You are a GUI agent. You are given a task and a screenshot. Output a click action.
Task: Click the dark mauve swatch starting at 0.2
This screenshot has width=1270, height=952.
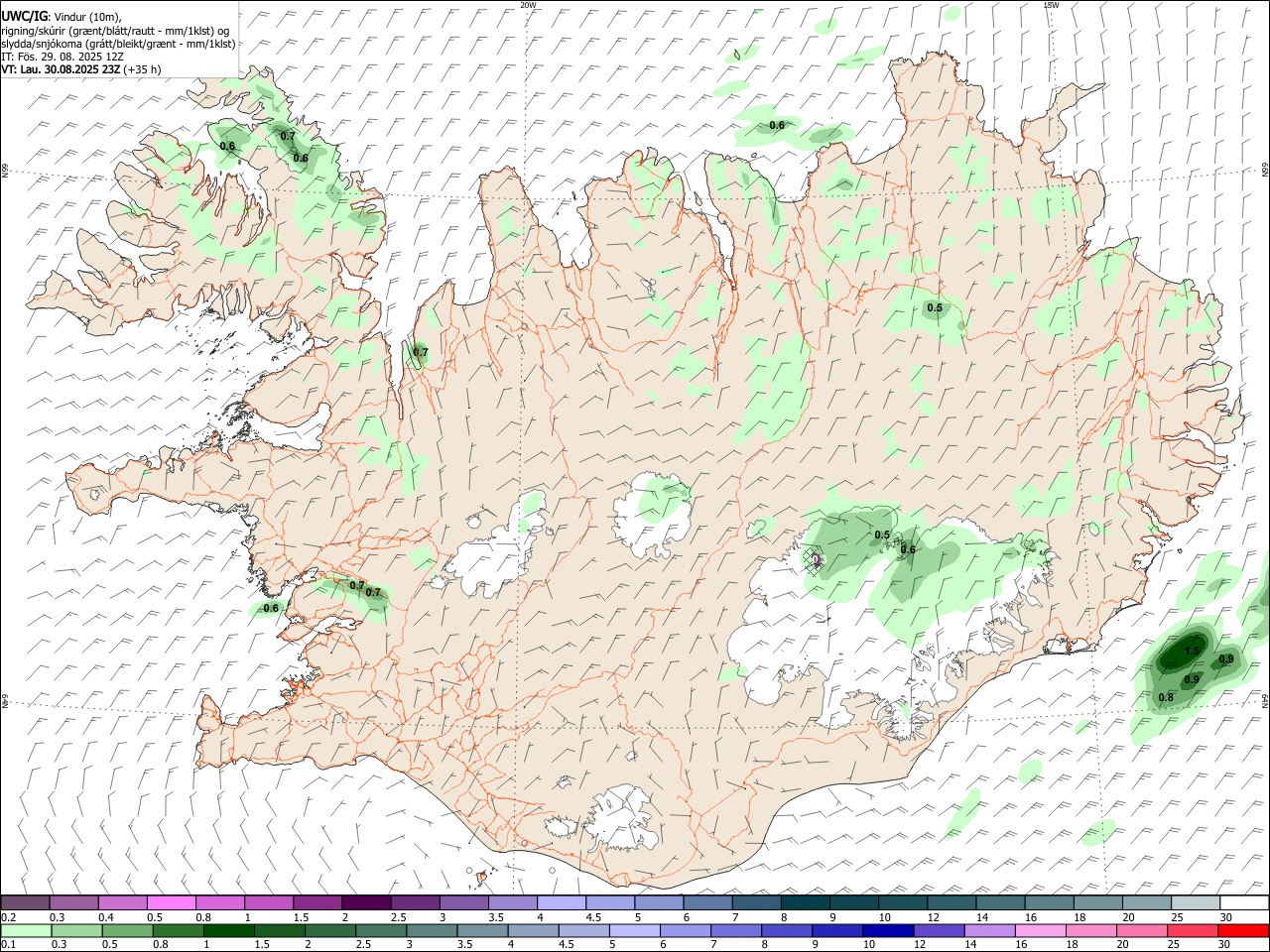tap(25, 903)
